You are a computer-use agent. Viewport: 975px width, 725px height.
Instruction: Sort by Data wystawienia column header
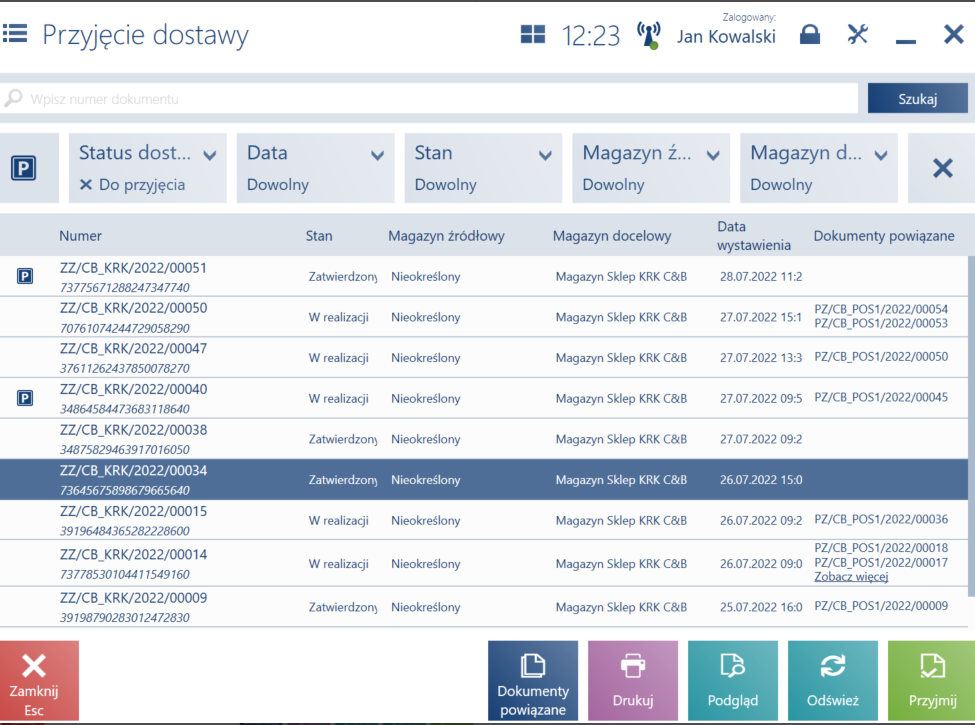[754, 236]
